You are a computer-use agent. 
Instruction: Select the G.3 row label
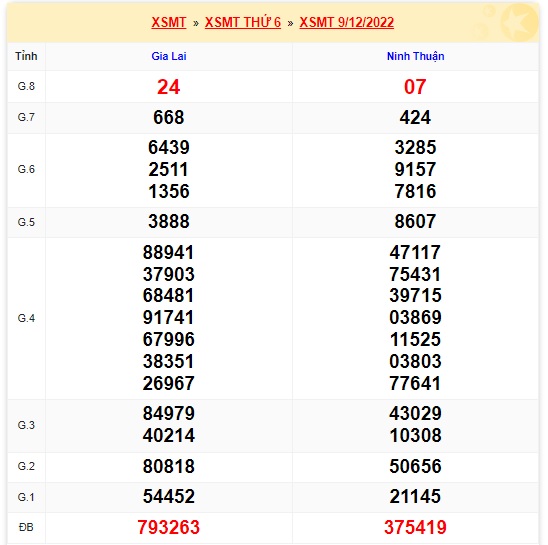click(26, 425)
